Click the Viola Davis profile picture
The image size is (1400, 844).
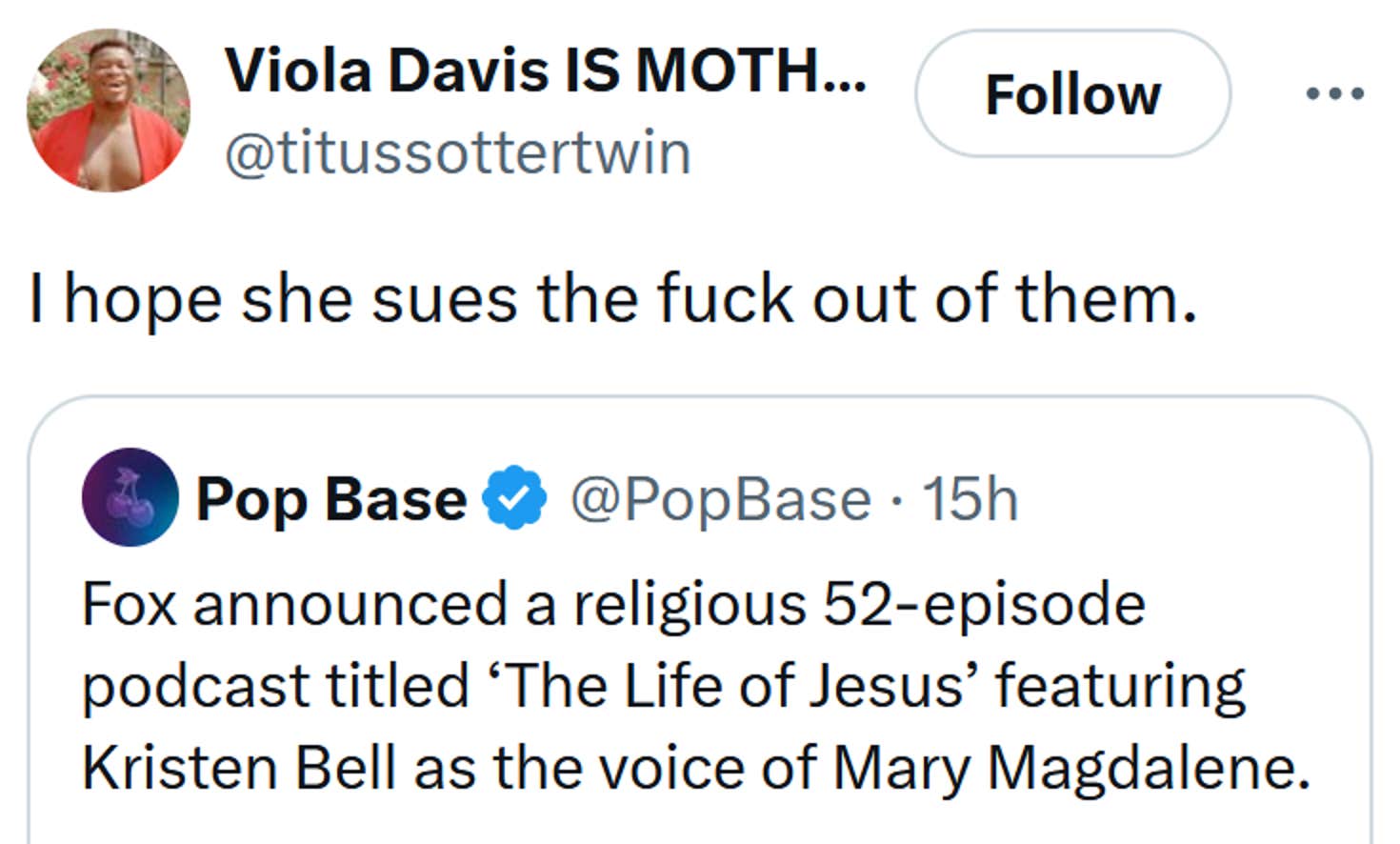click(x=109, y=111)
